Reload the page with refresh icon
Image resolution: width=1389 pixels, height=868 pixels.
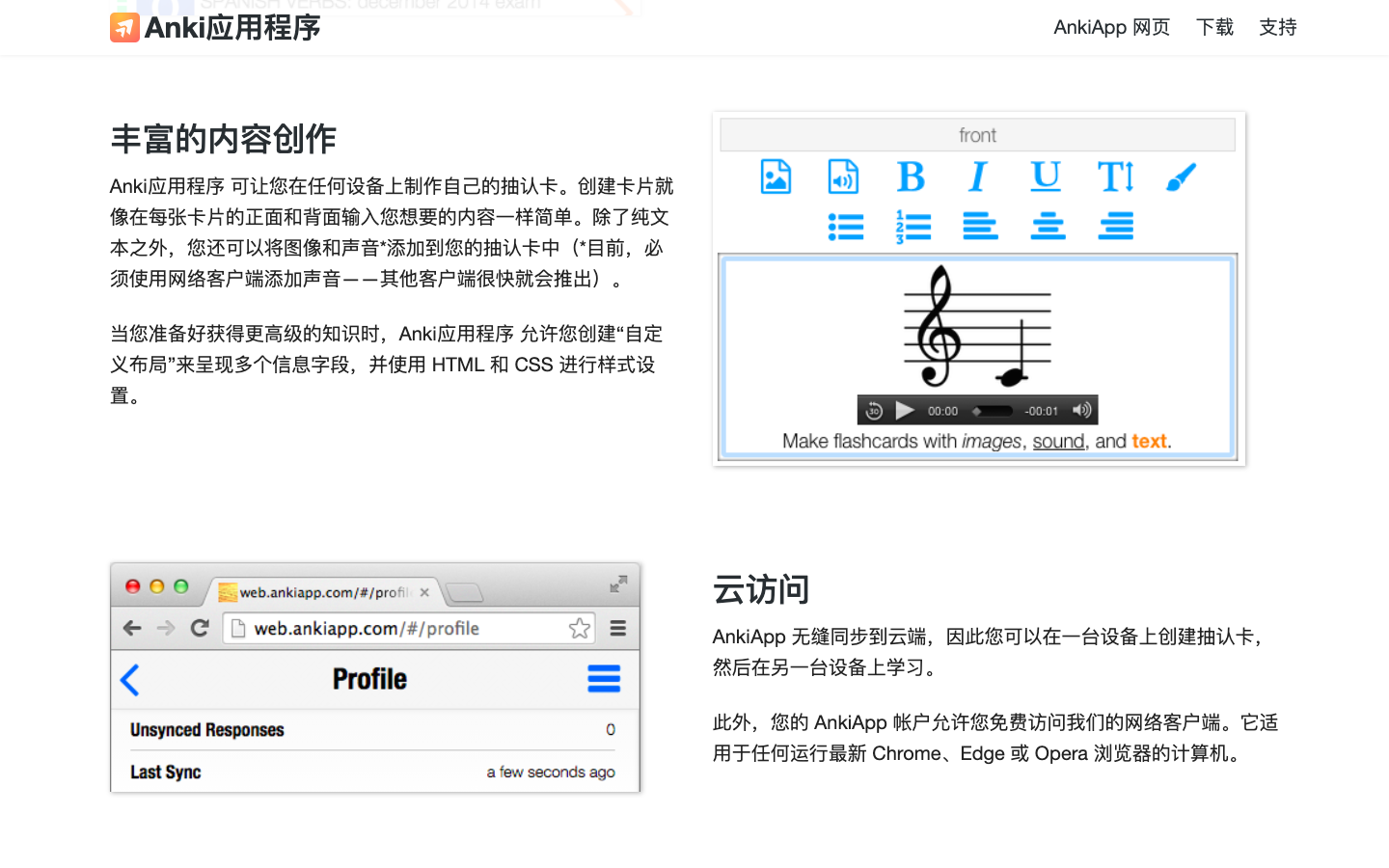pos(200,628)
